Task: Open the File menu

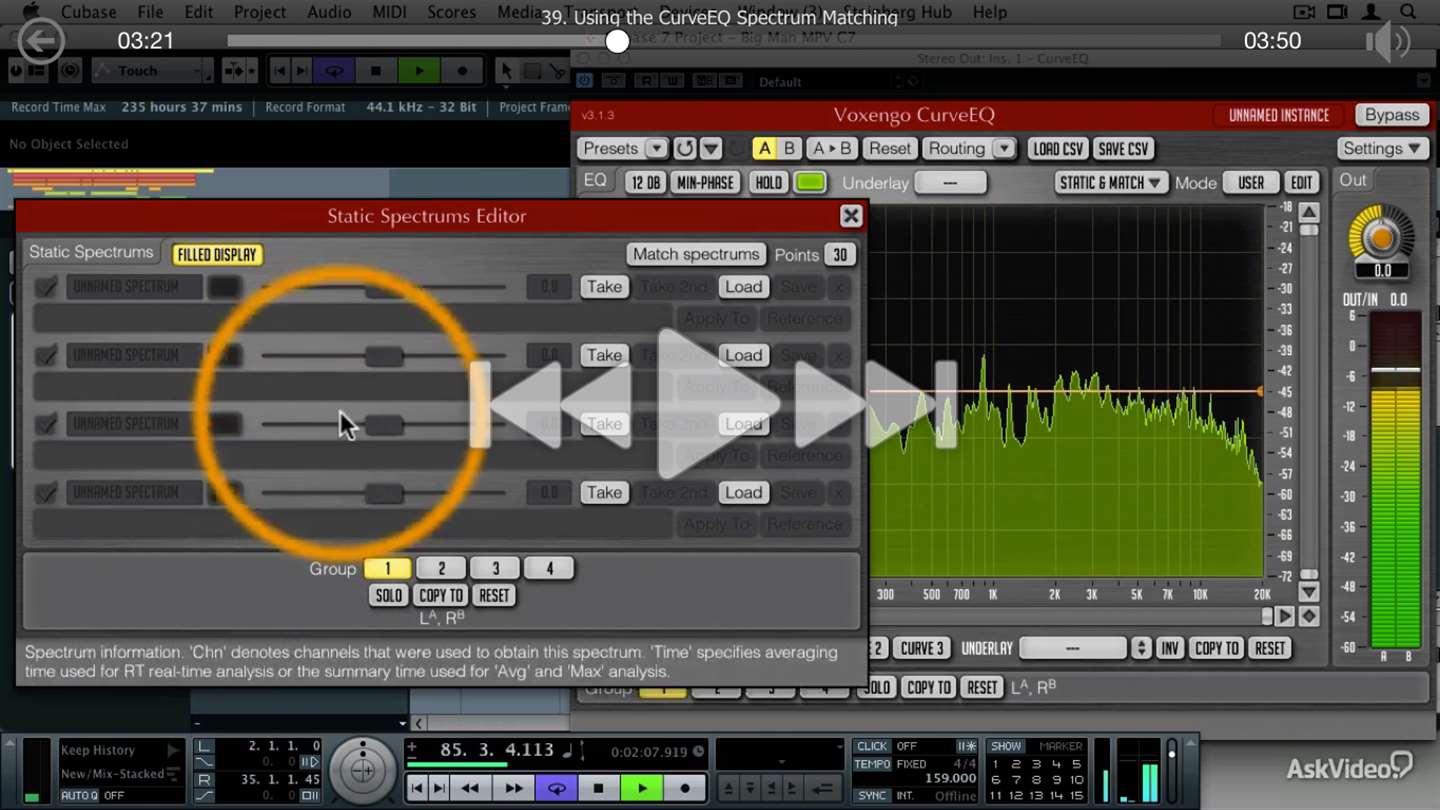Action: click(150, 12)
